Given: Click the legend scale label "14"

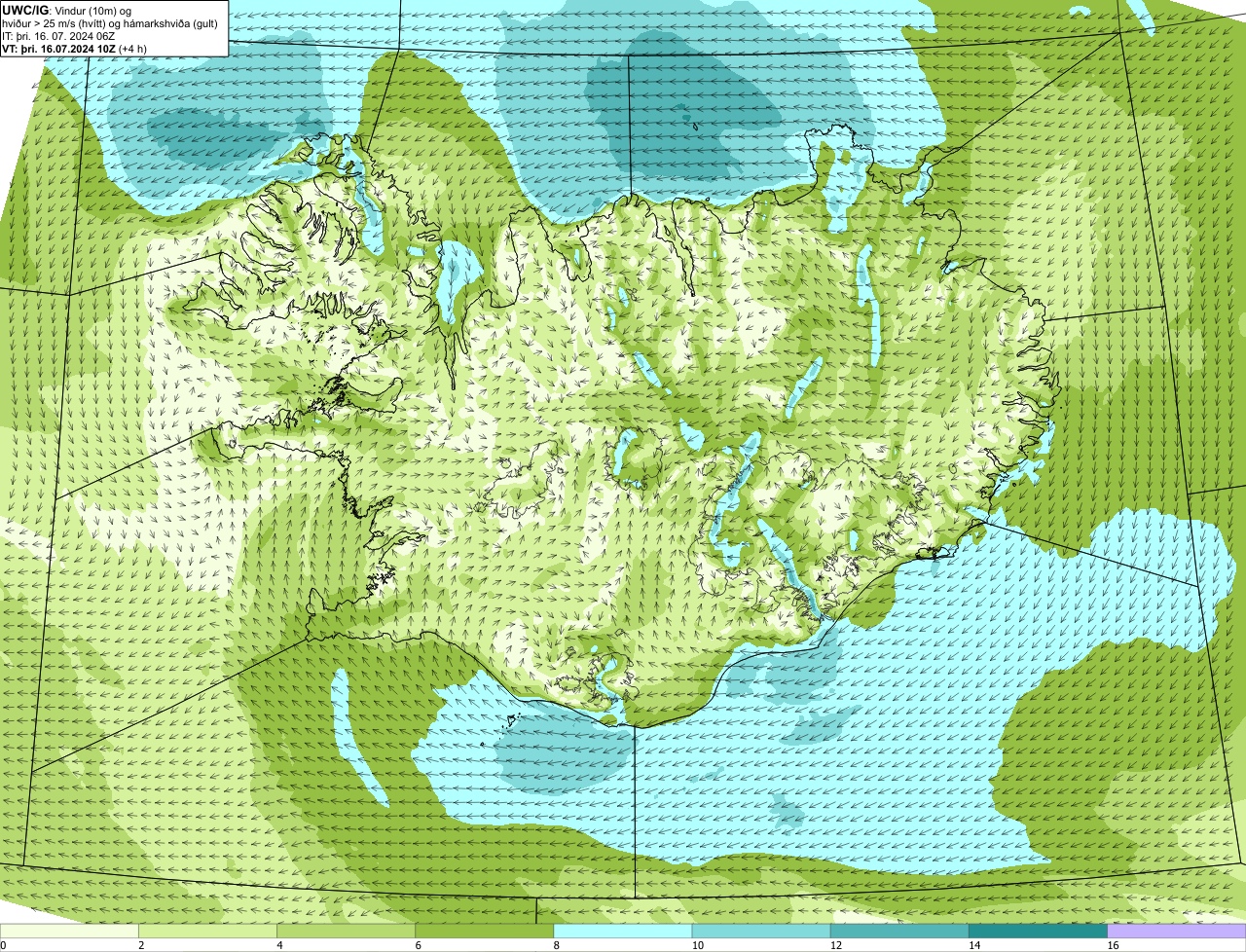Looking at the screenshot, I should (973, 945).
